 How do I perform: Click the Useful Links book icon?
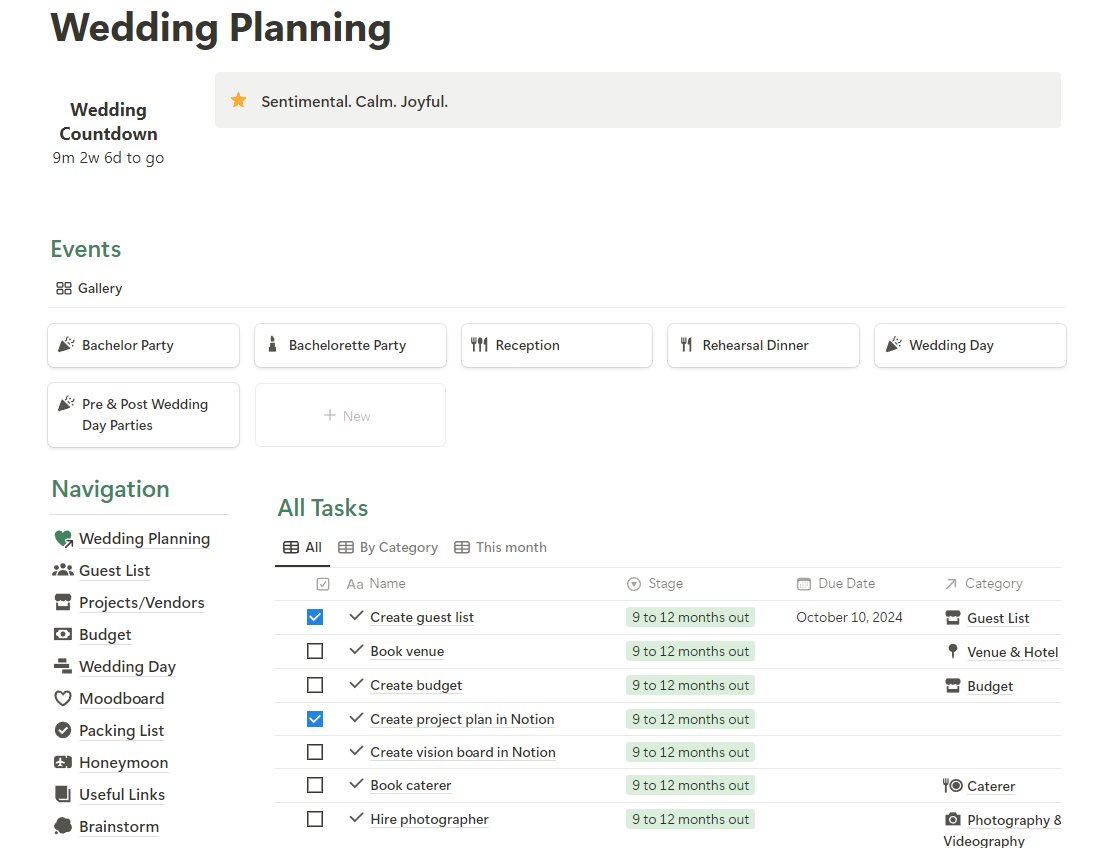[x=63, y=794]
